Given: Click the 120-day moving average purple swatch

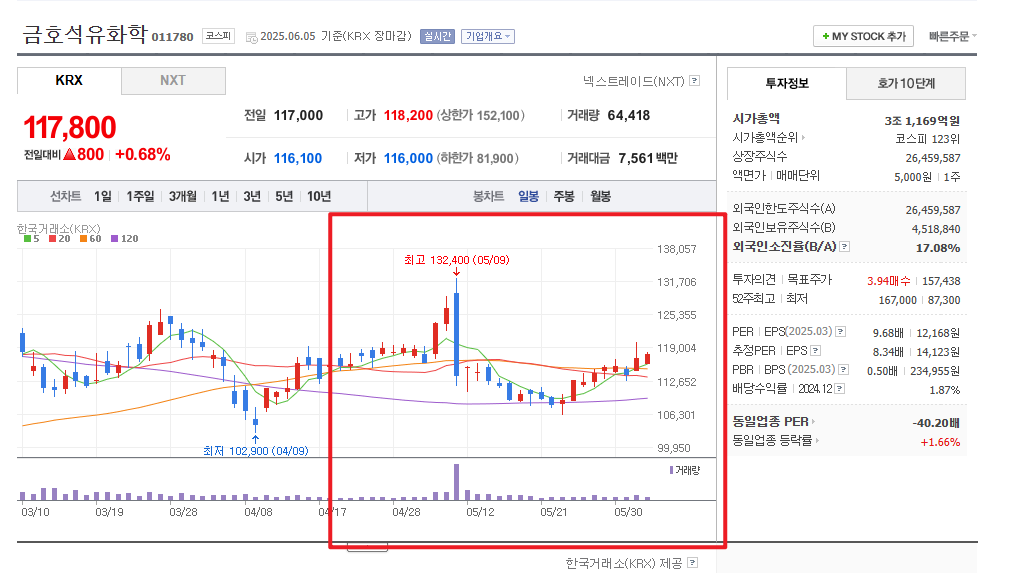Looking at the screenshot, I should [x=115, y=239].
